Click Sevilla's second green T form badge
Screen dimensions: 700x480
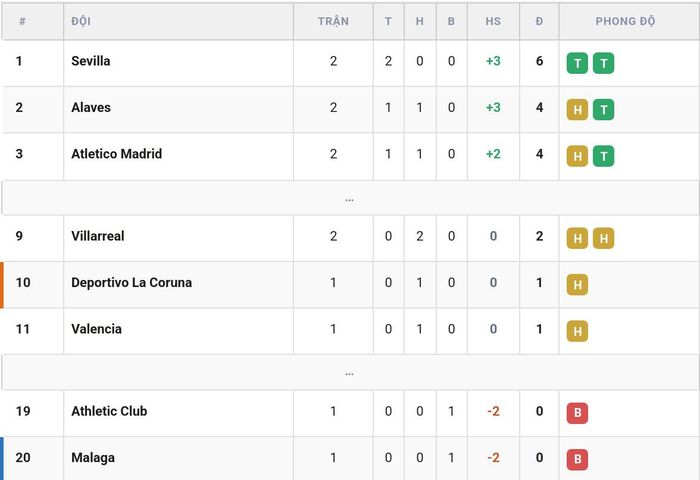pyautogui.click(x=604, y=63)
